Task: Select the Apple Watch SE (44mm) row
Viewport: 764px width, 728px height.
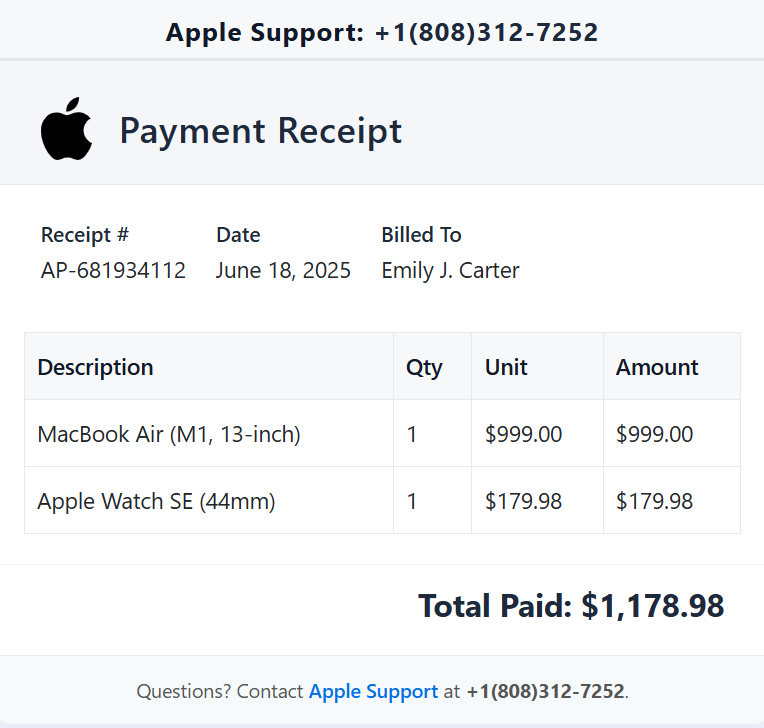Action: pyautogui.click(x=382, y=500)
